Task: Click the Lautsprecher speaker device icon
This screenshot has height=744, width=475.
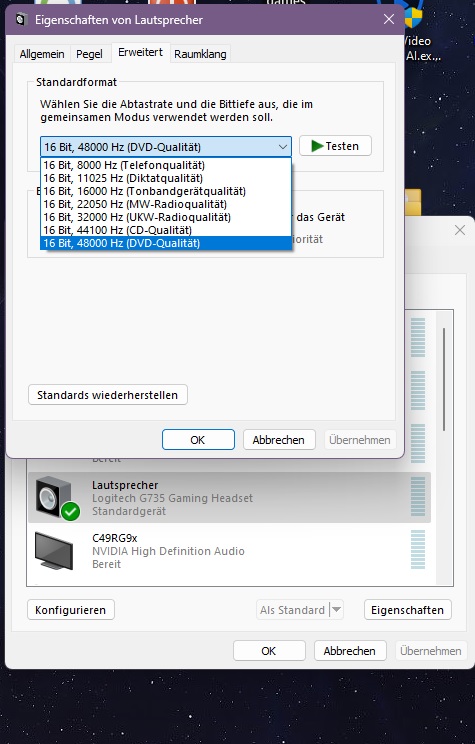Action: (x=57, y=498)
